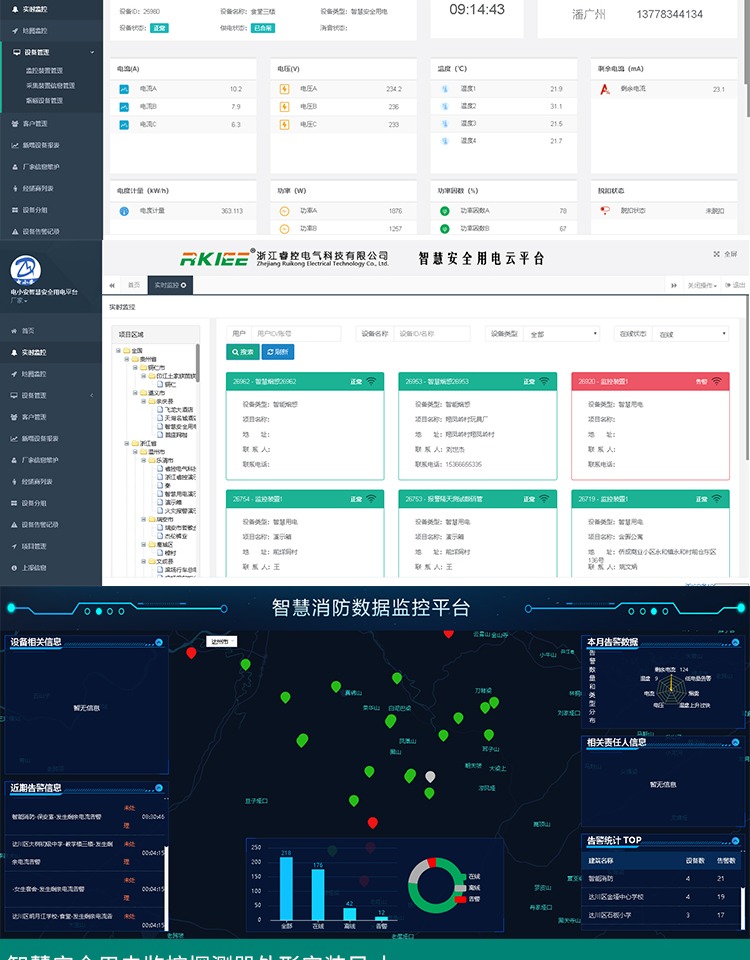Open device card 26754 监控装置1 header
The width and height of the screenshot is (750, 960).
[x=305, y=499]
